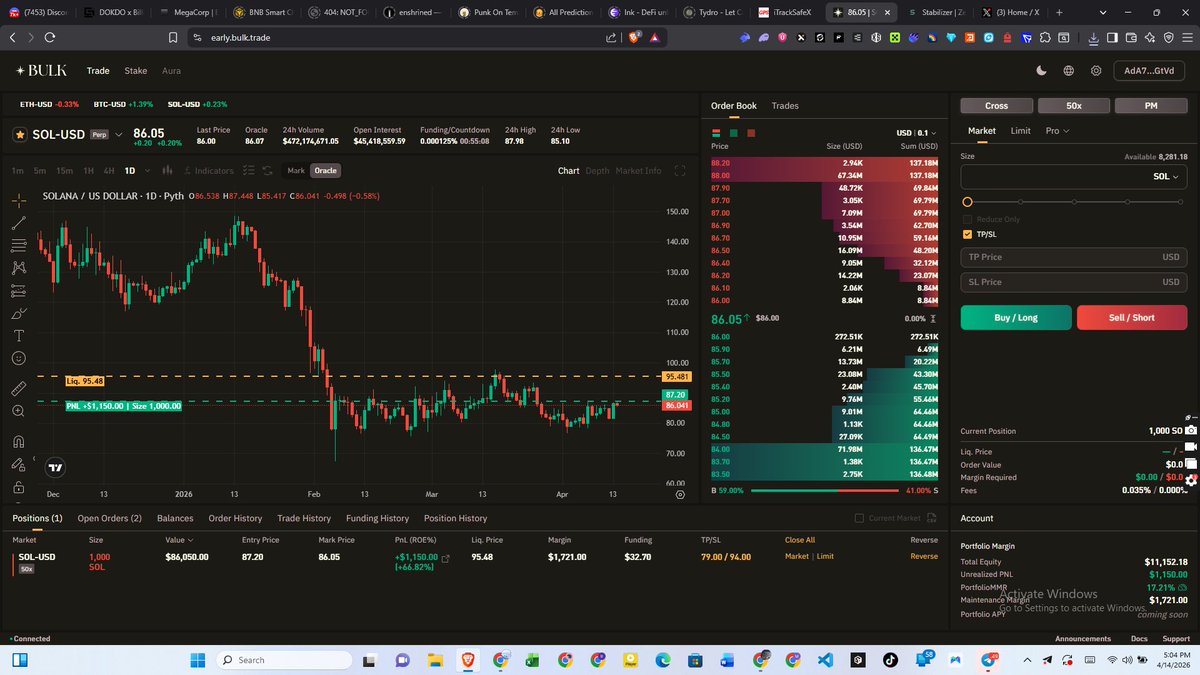Switch to the Trades tab
1200x675 pixels.
point(785,106)
